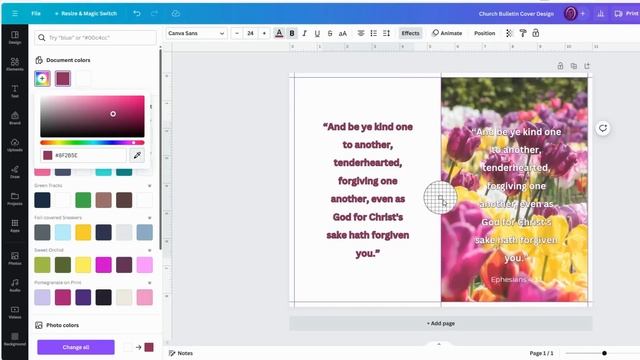Activate the eyedropper color picker

[137, 155]
